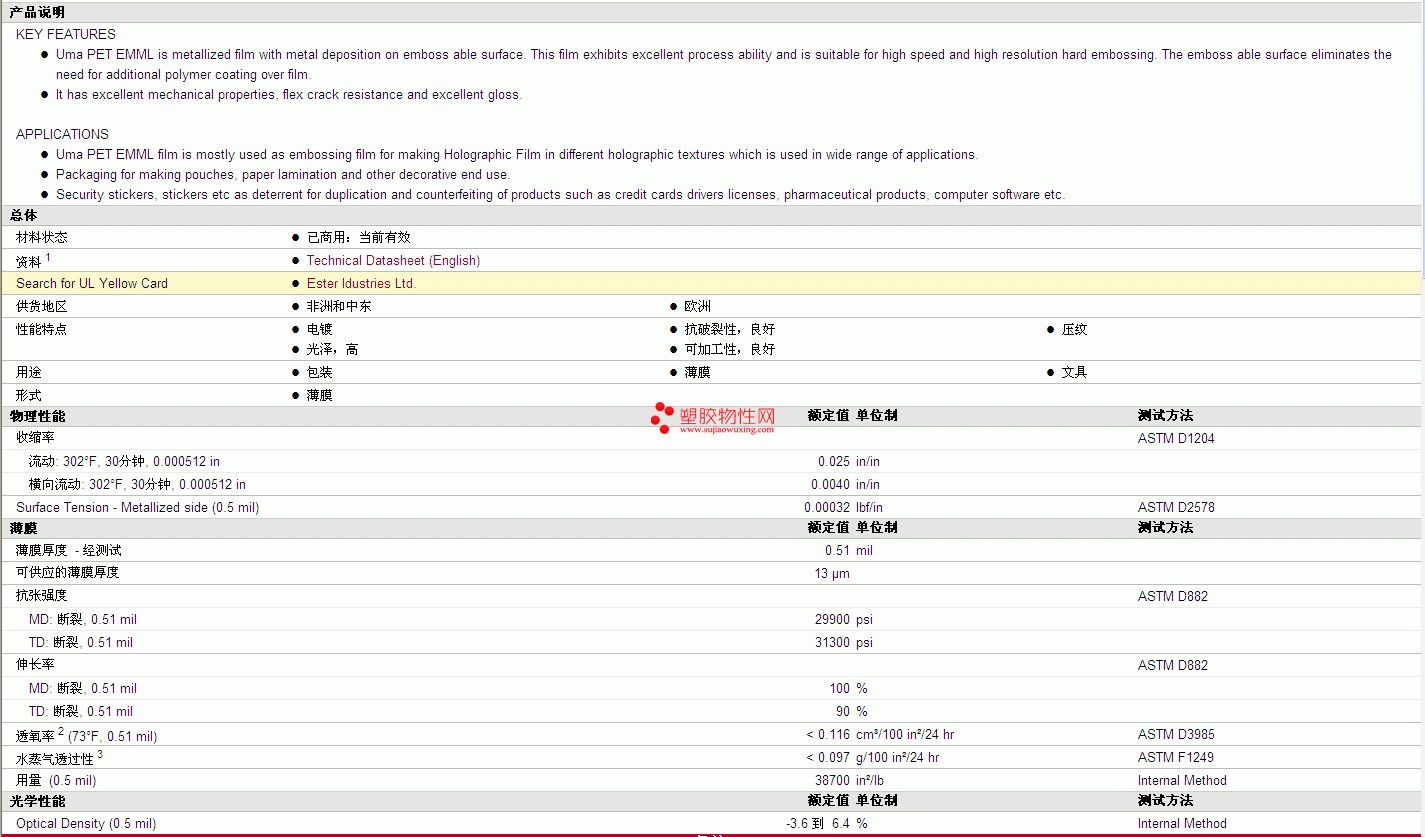Select the 包装 usage entry
Viewport: 1425px width, 837px height.
tap(320, 372)
